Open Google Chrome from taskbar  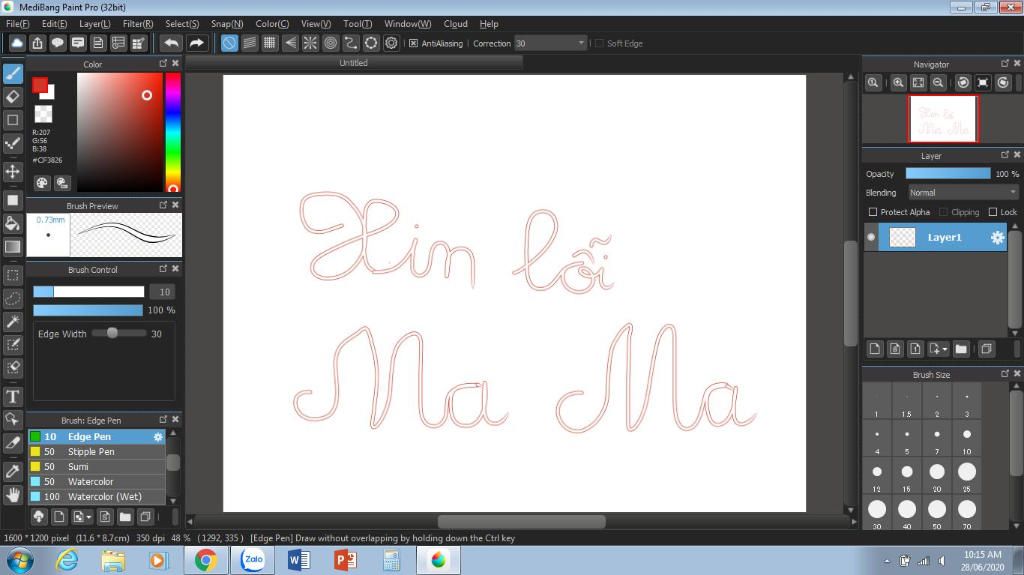click(206, 561)
